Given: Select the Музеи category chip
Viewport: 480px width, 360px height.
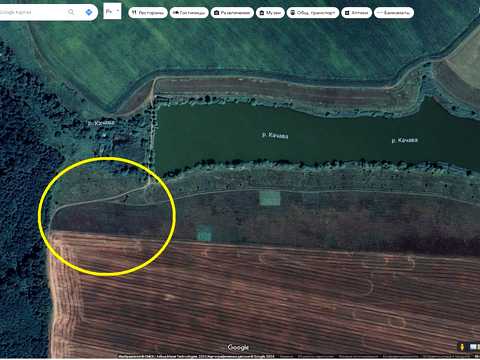Looking at the screenshot, I should (x=270, y=13).
